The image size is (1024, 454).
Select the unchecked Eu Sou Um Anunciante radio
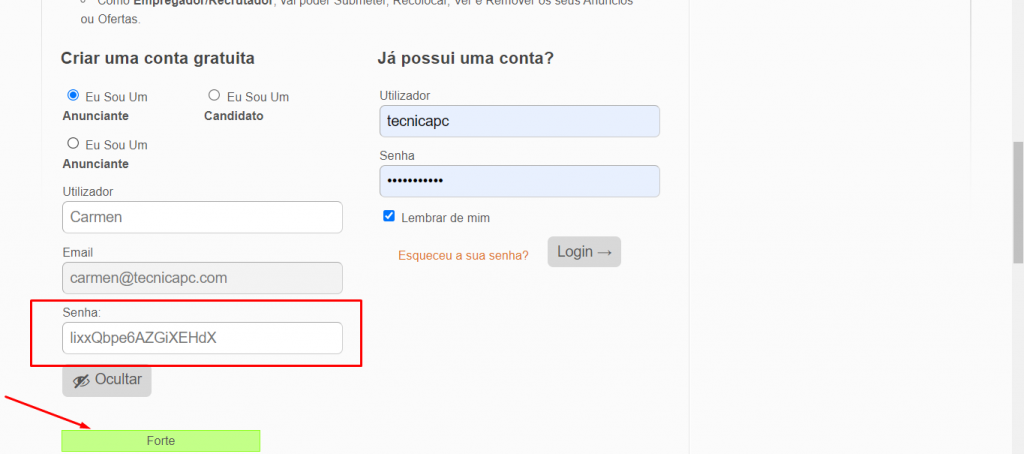click(x=73, y=143)
